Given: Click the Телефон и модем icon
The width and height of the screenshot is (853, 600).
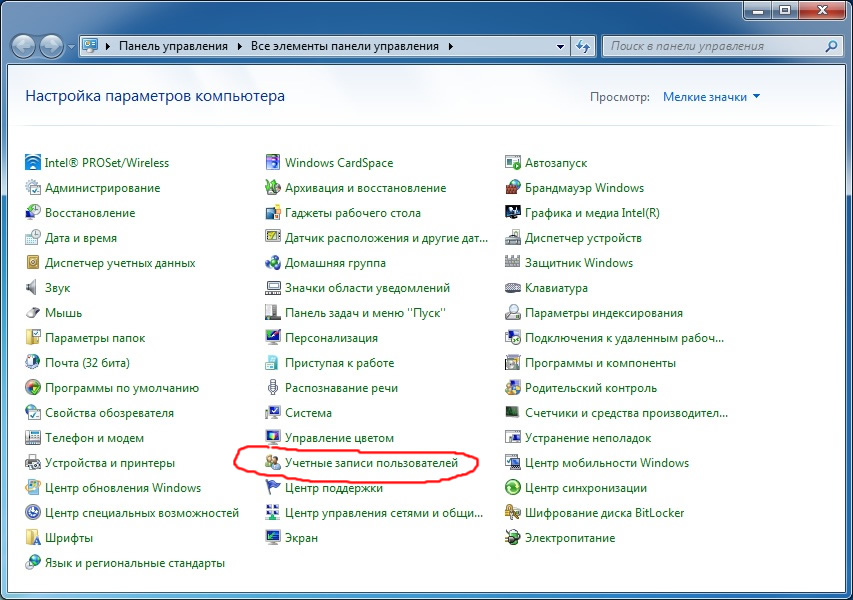Looking at the screenshot, I should [33, 438].
